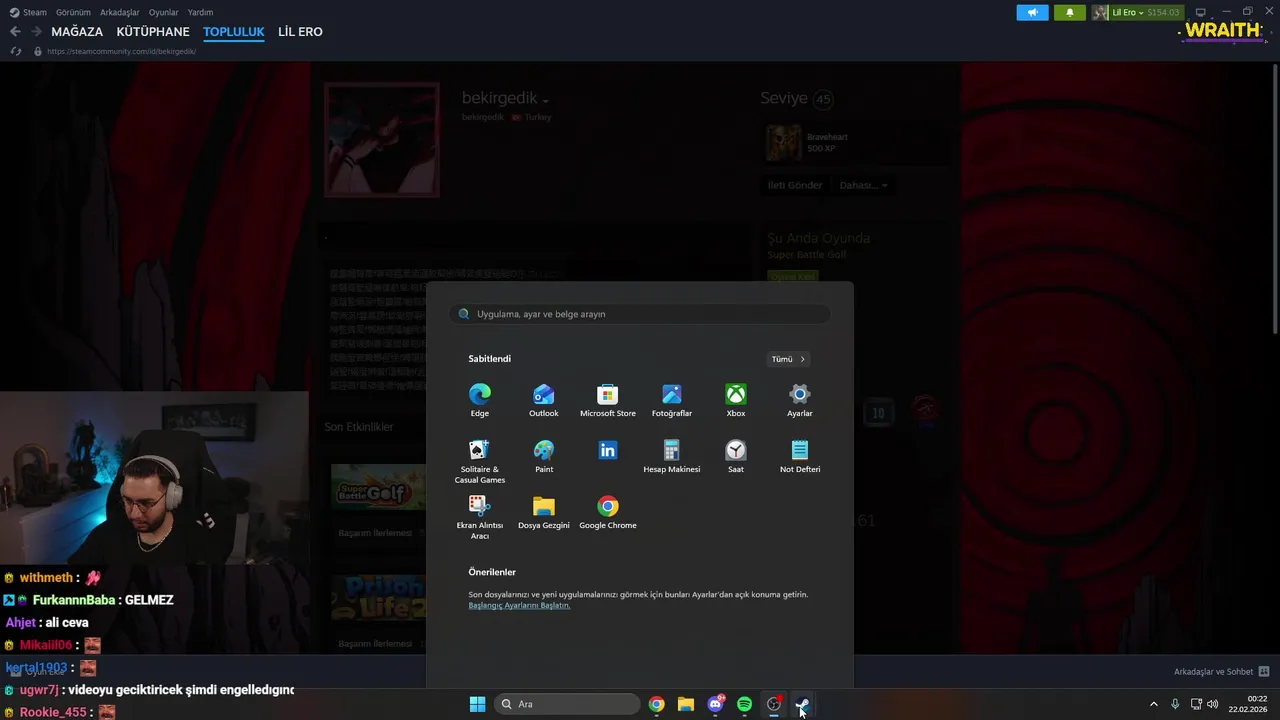Click the bekirgedik profile avatar
This screenshot has height=720, width=1280.
[x=381, y=139]
